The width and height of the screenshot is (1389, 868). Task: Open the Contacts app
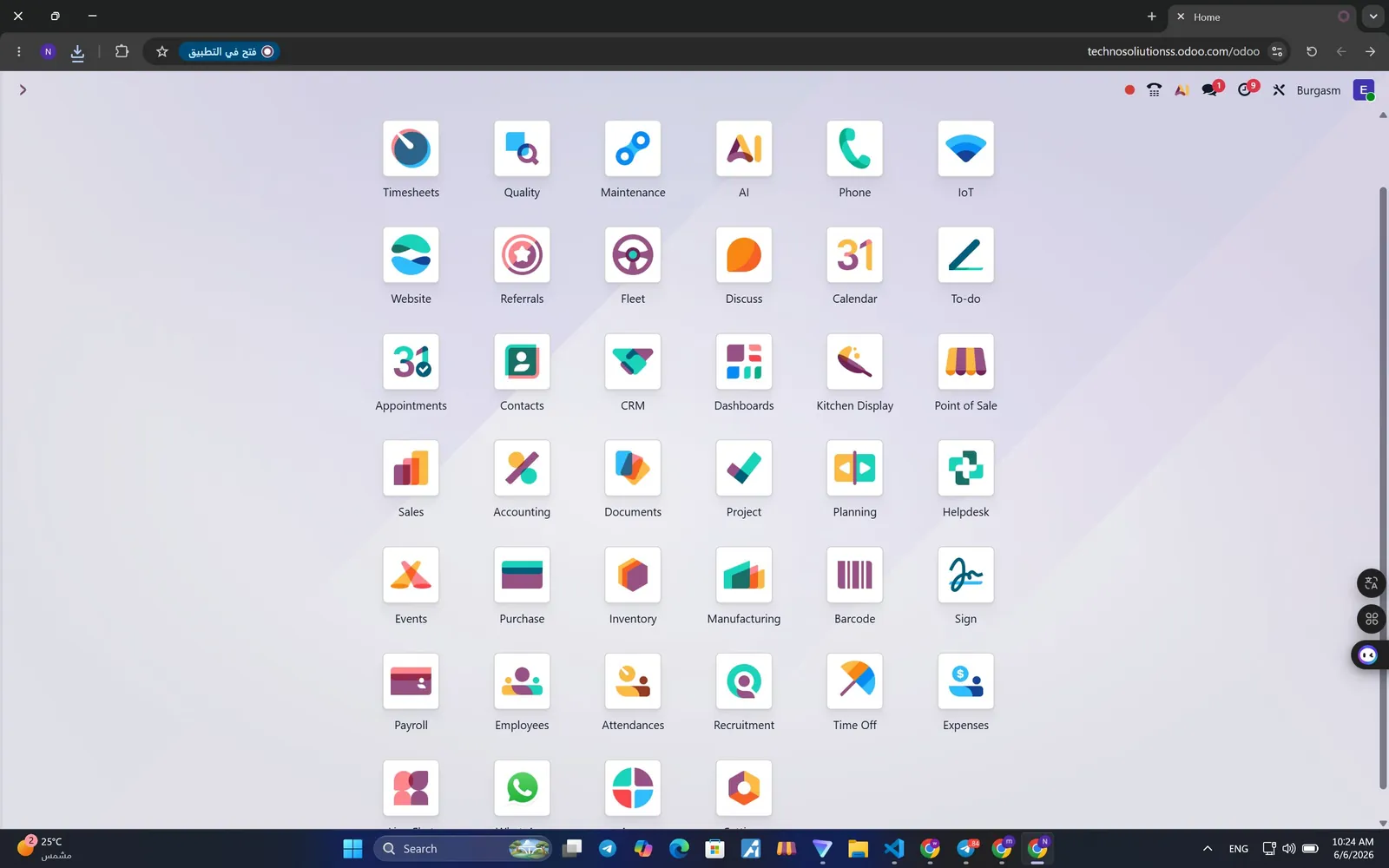coord(522,362)
